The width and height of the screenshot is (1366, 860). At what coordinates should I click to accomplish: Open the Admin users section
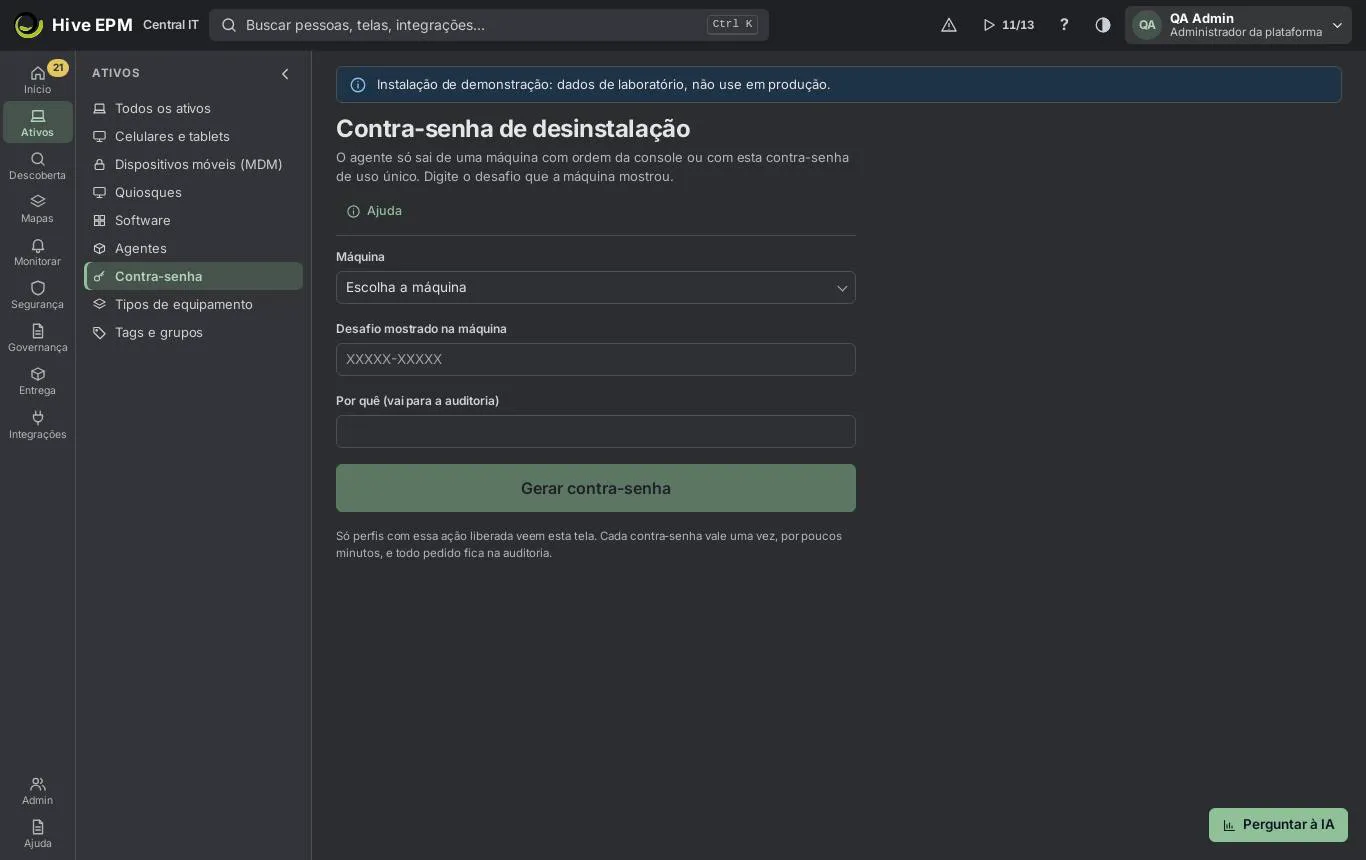click(38, 790)
